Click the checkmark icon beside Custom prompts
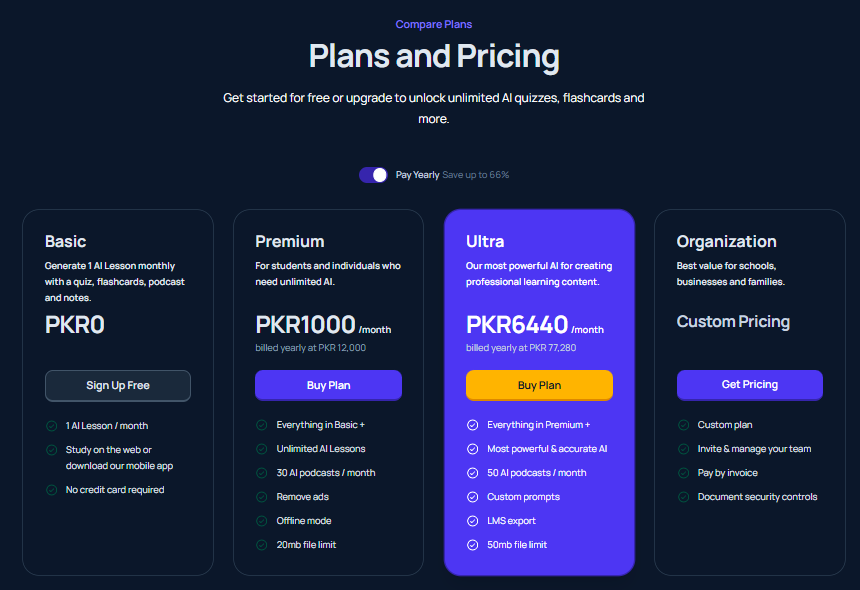The image size is (860, 590). tap(473, 497)
